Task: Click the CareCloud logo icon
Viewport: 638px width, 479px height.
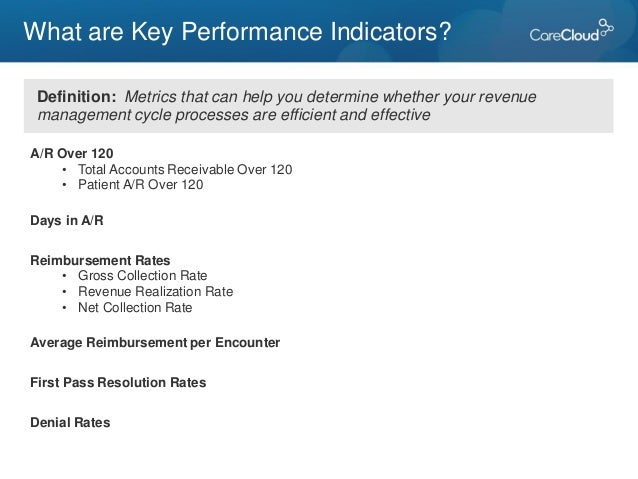Action: click(x=572, y=31)
